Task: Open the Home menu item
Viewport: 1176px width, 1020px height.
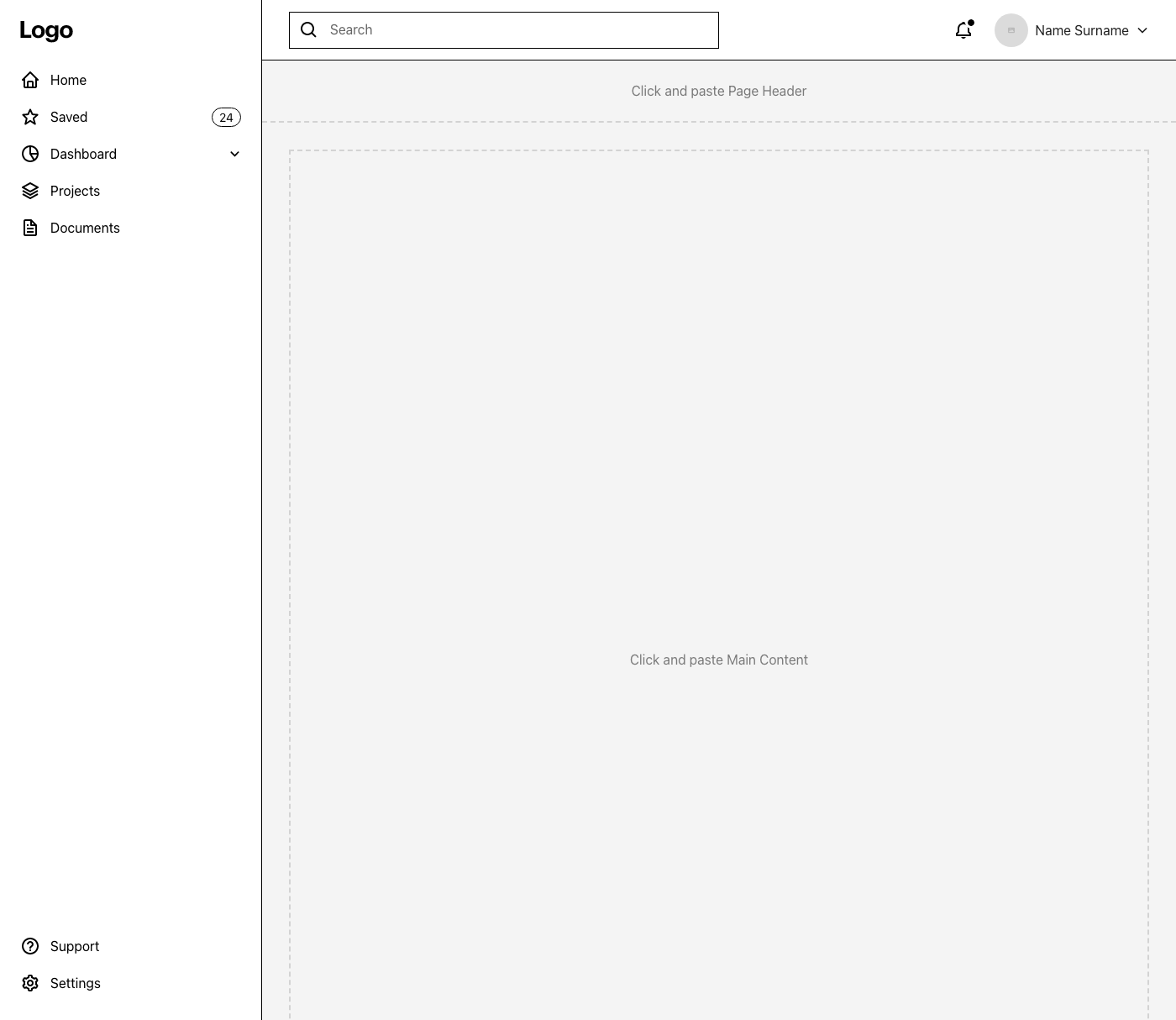Action: (x=130, y=80)
